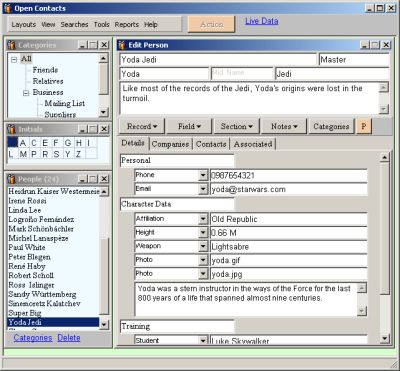Filter by initial C

pyautogui.click(x=34, y=143)
